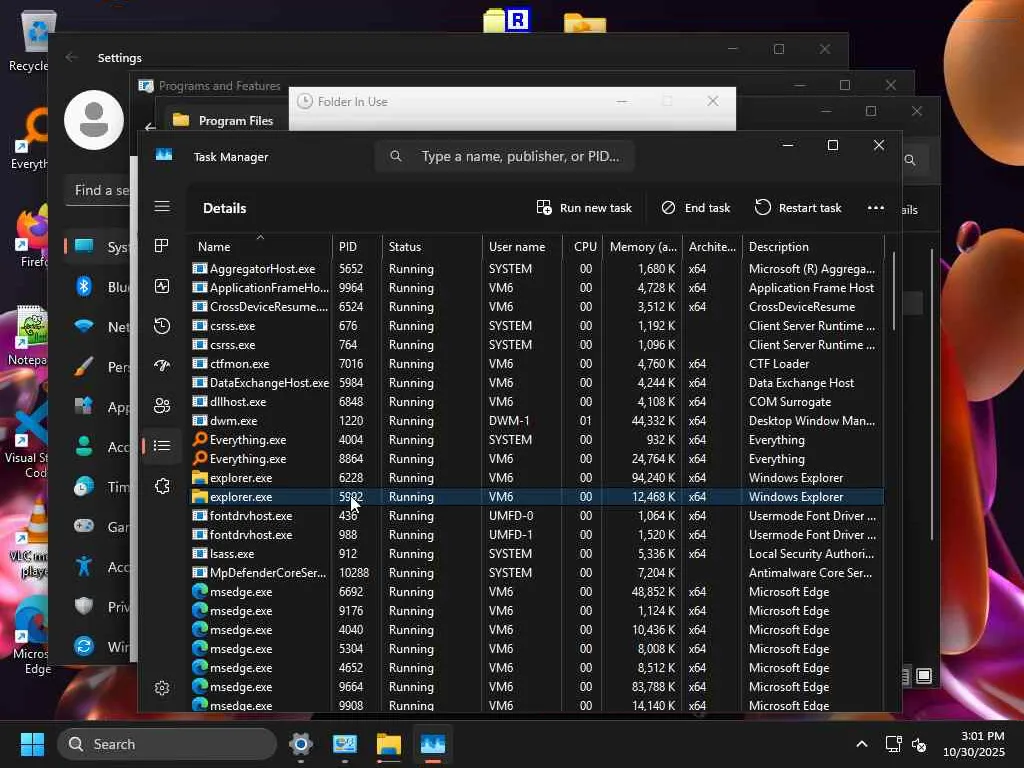1024x768 pixels.
Task: Click Restart task button
Action: click(798, 208)
